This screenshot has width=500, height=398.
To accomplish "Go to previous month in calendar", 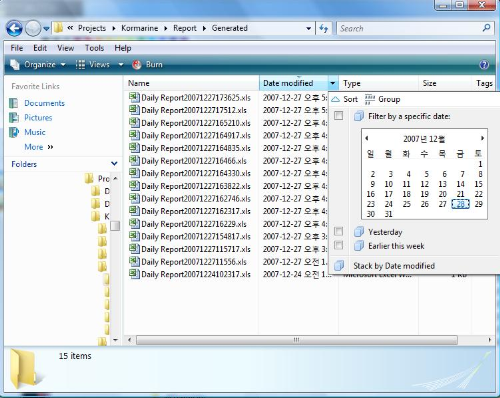I will pyautogui.click(x=367, y=138).
